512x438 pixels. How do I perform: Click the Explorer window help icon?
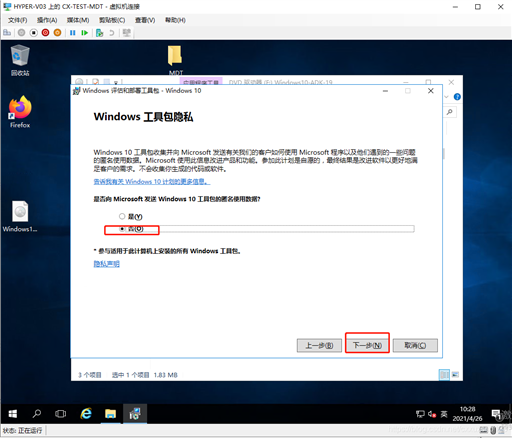(457, 97)
